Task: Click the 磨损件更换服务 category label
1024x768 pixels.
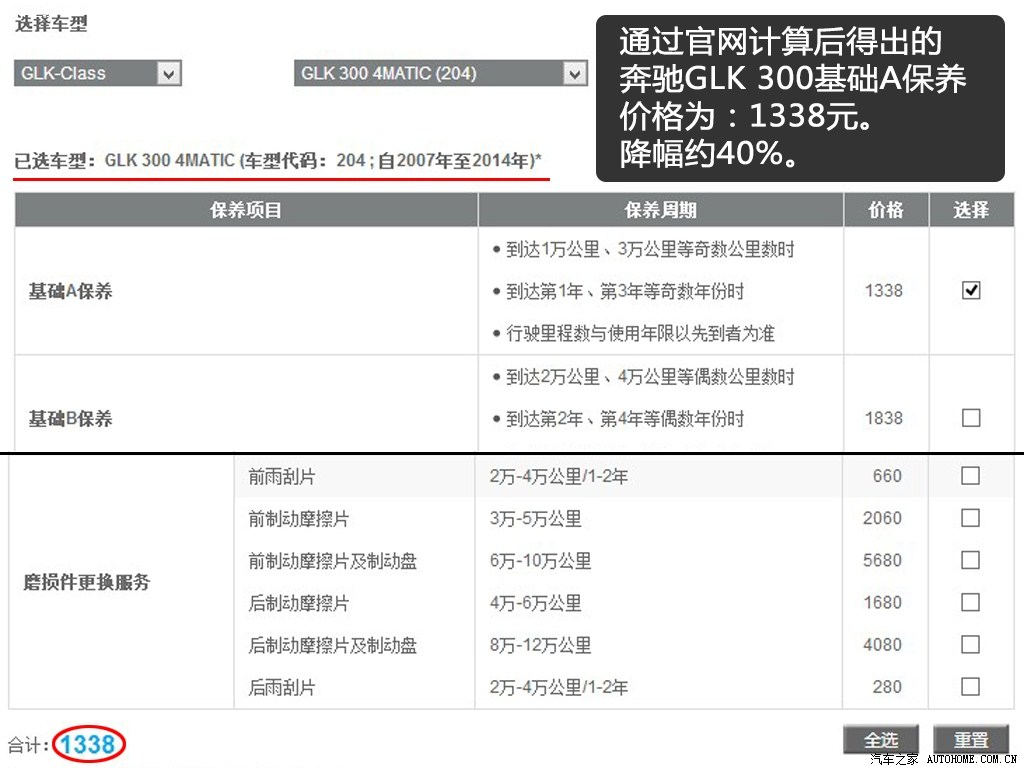Action: coord(87,582)
